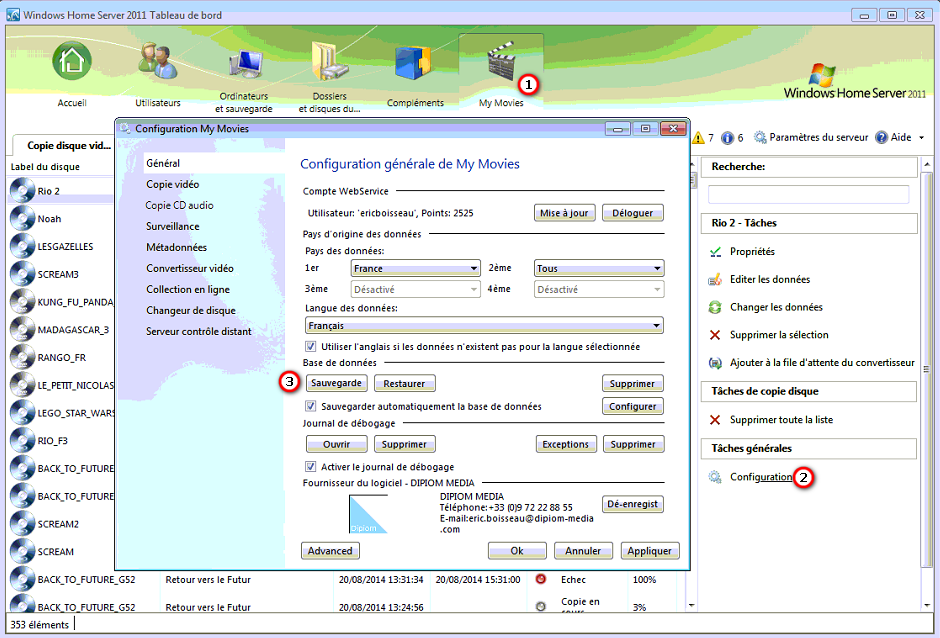Toggle Activer le journal de débogage checkbox
This screenshot has height=638, width=940.
click(x=311, y=467)
